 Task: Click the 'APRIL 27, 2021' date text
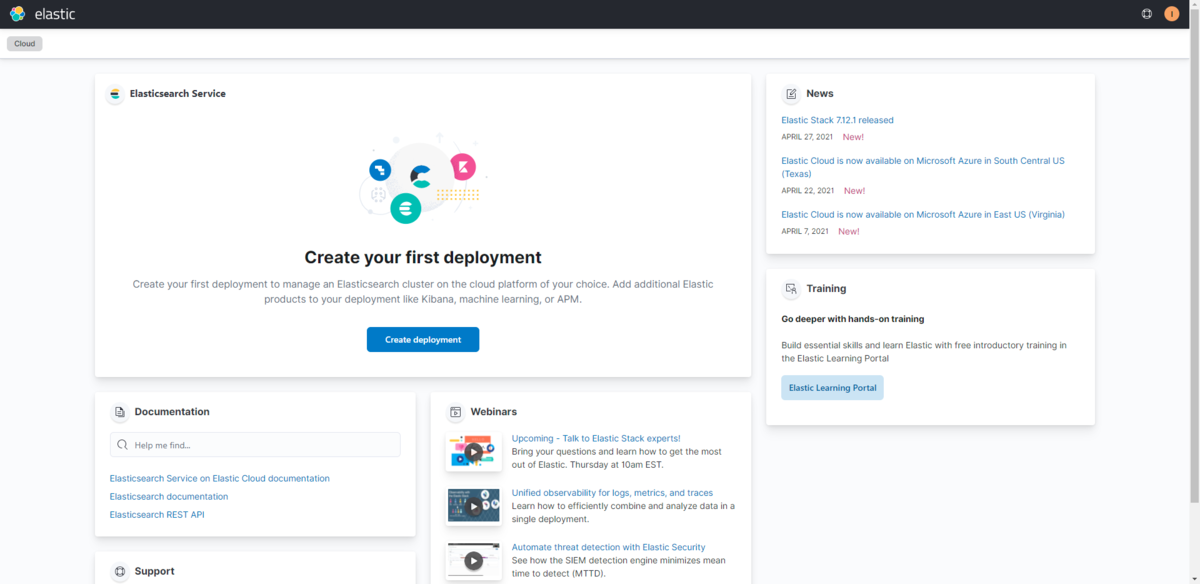[808, 137]
